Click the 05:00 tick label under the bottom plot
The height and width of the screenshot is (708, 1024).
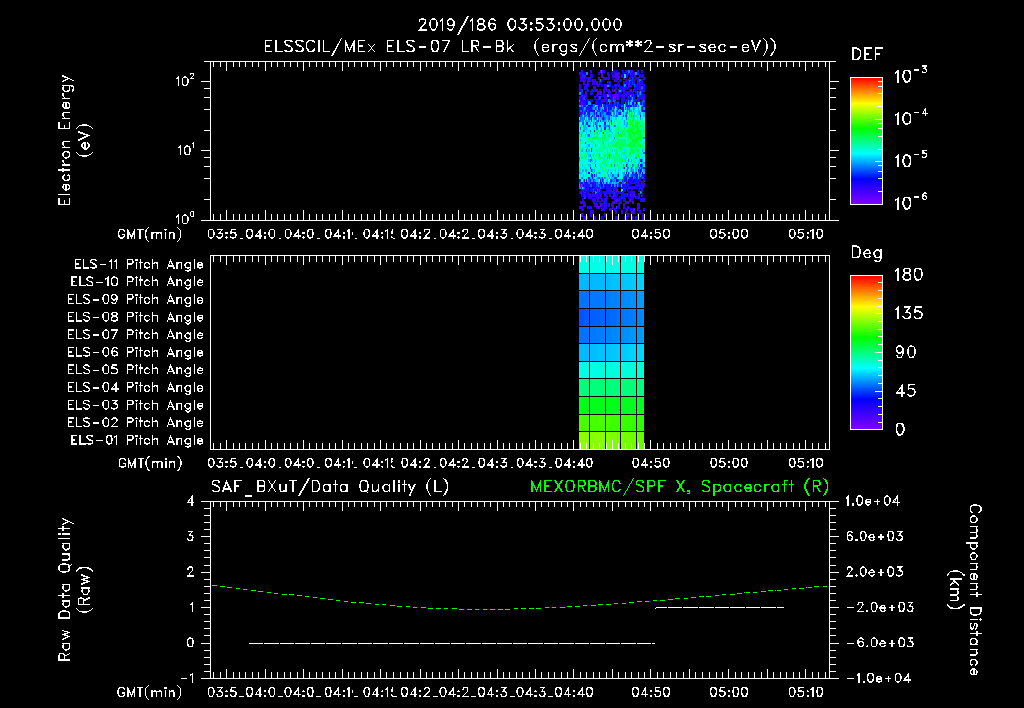tap(729, 692)
